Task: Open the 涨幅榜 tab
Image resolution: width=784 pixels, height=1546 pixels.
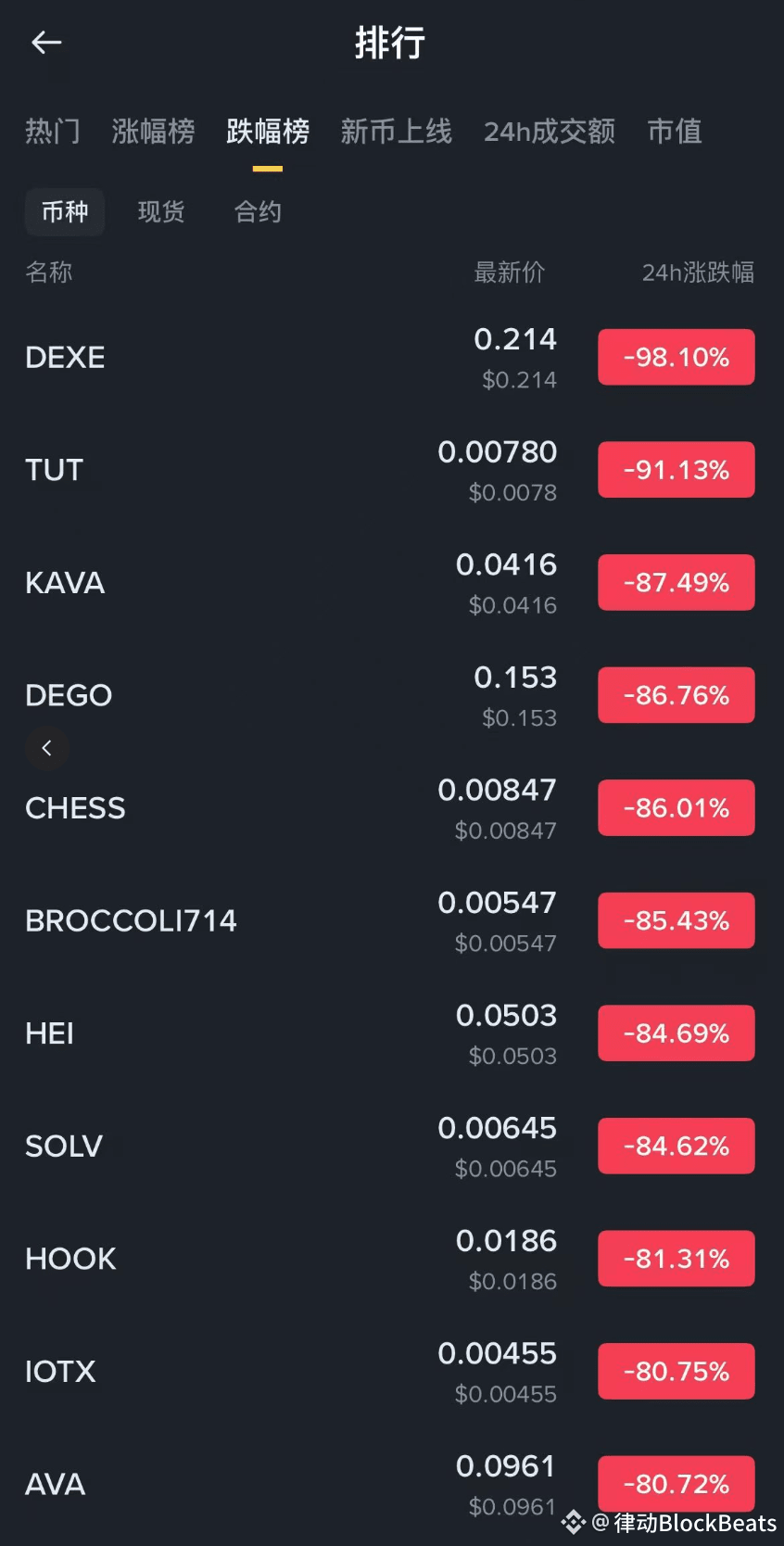Action: coord(153,131)
